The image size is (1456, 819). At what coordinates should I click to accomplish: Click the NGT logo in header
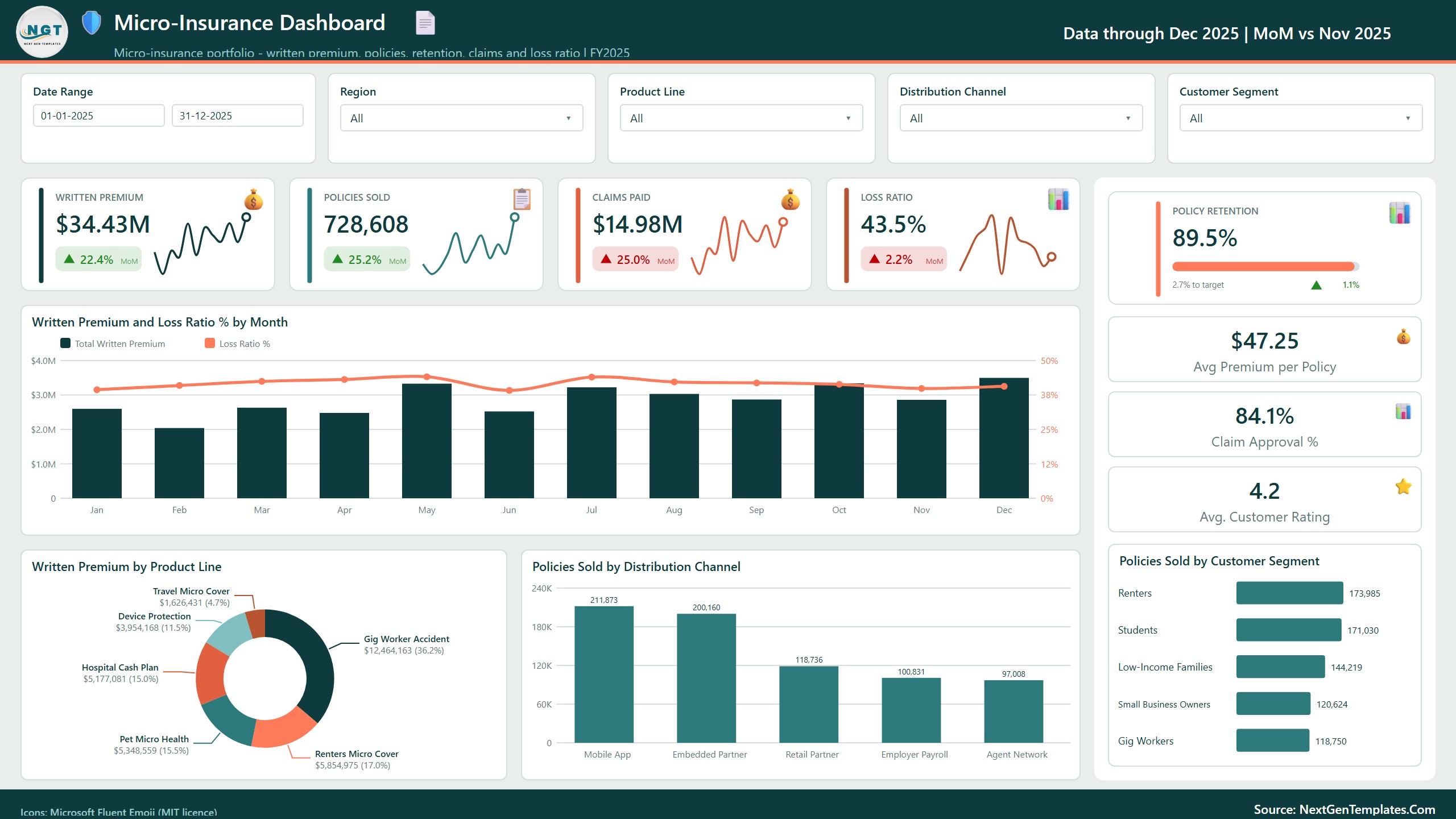42,32
